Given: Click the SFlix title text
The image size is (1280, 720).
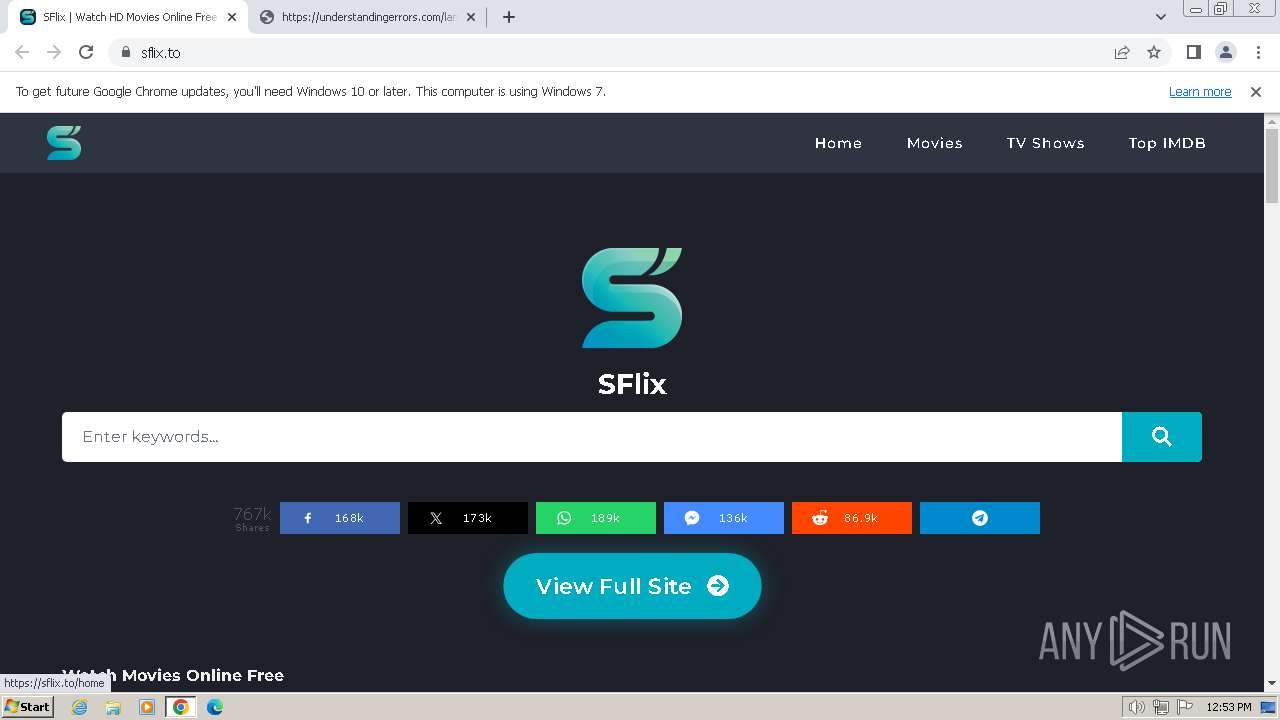Looking at the screenshot, I should (632, 384).
